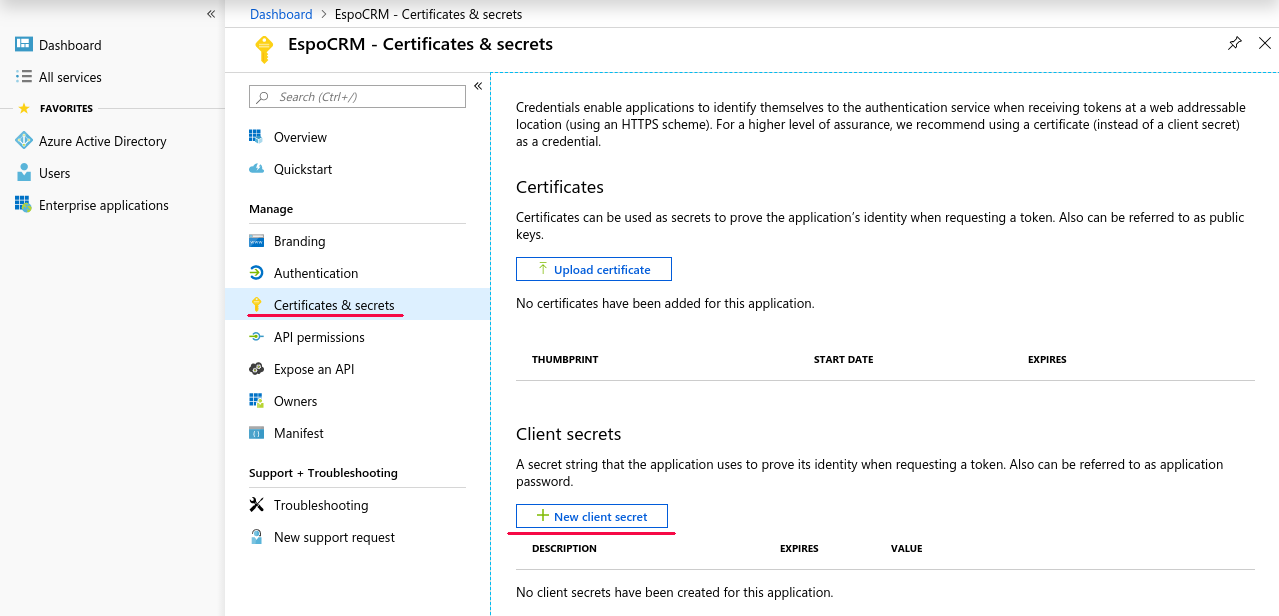Click the Authentication icon

pyautogui.click(x=256, y=273)
